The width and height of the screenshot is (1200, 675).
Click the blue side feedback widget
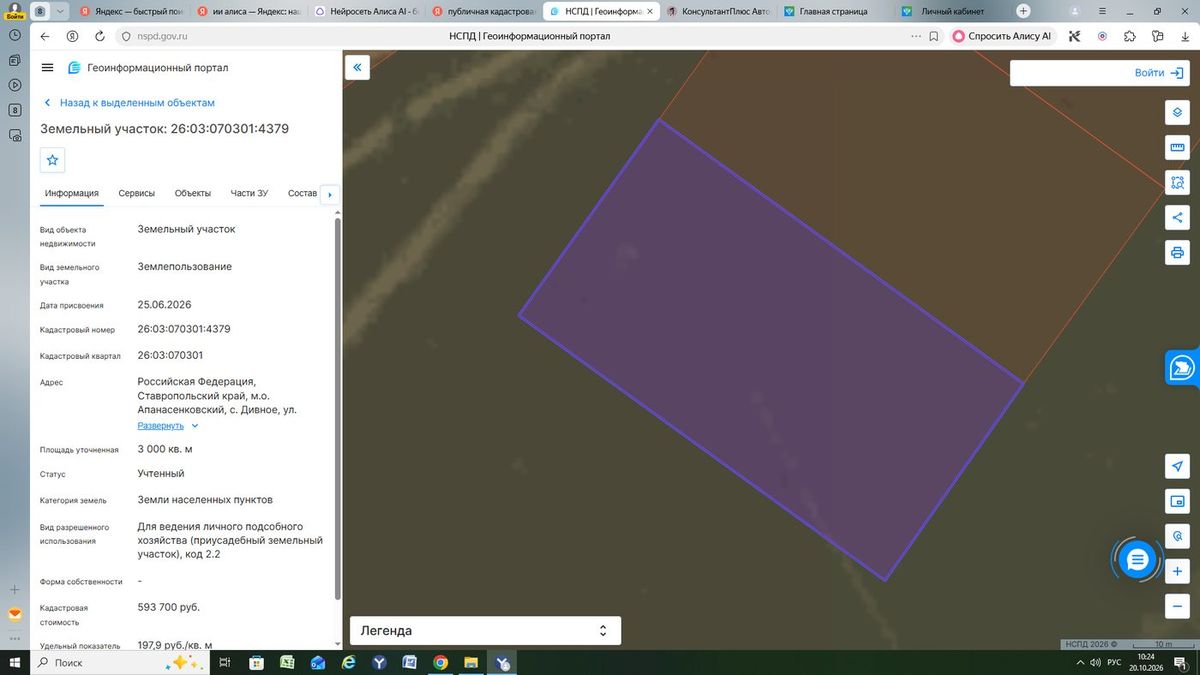1182,367
